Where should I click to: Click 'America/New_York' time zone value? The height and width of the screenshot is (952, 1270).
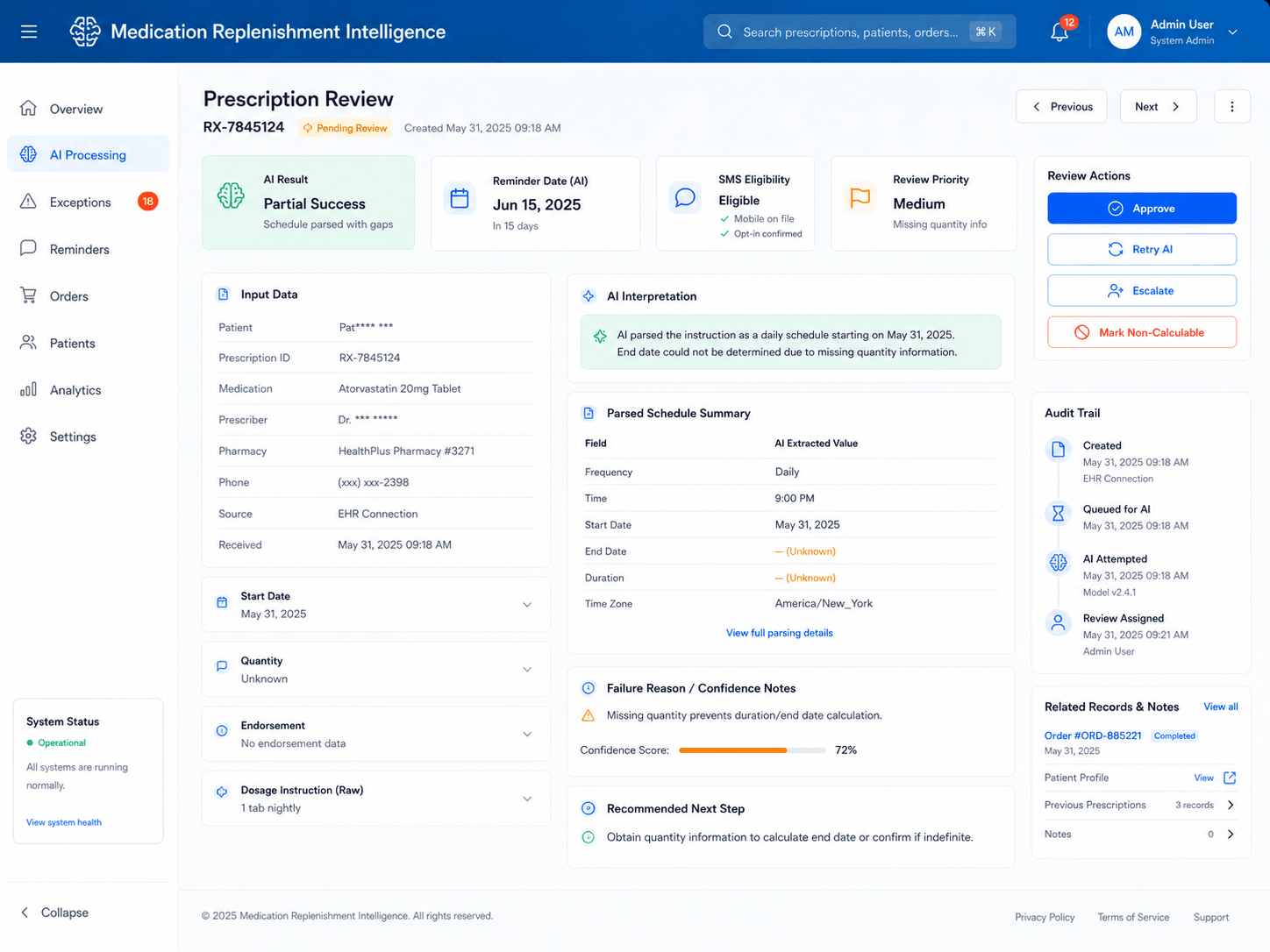[x=824, y=603]
